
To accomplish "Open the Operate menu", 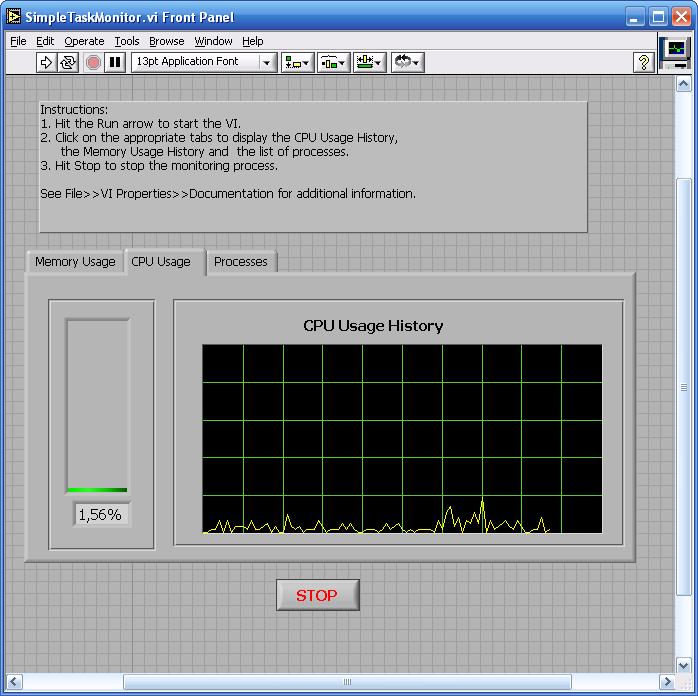I will click(84, 41).
